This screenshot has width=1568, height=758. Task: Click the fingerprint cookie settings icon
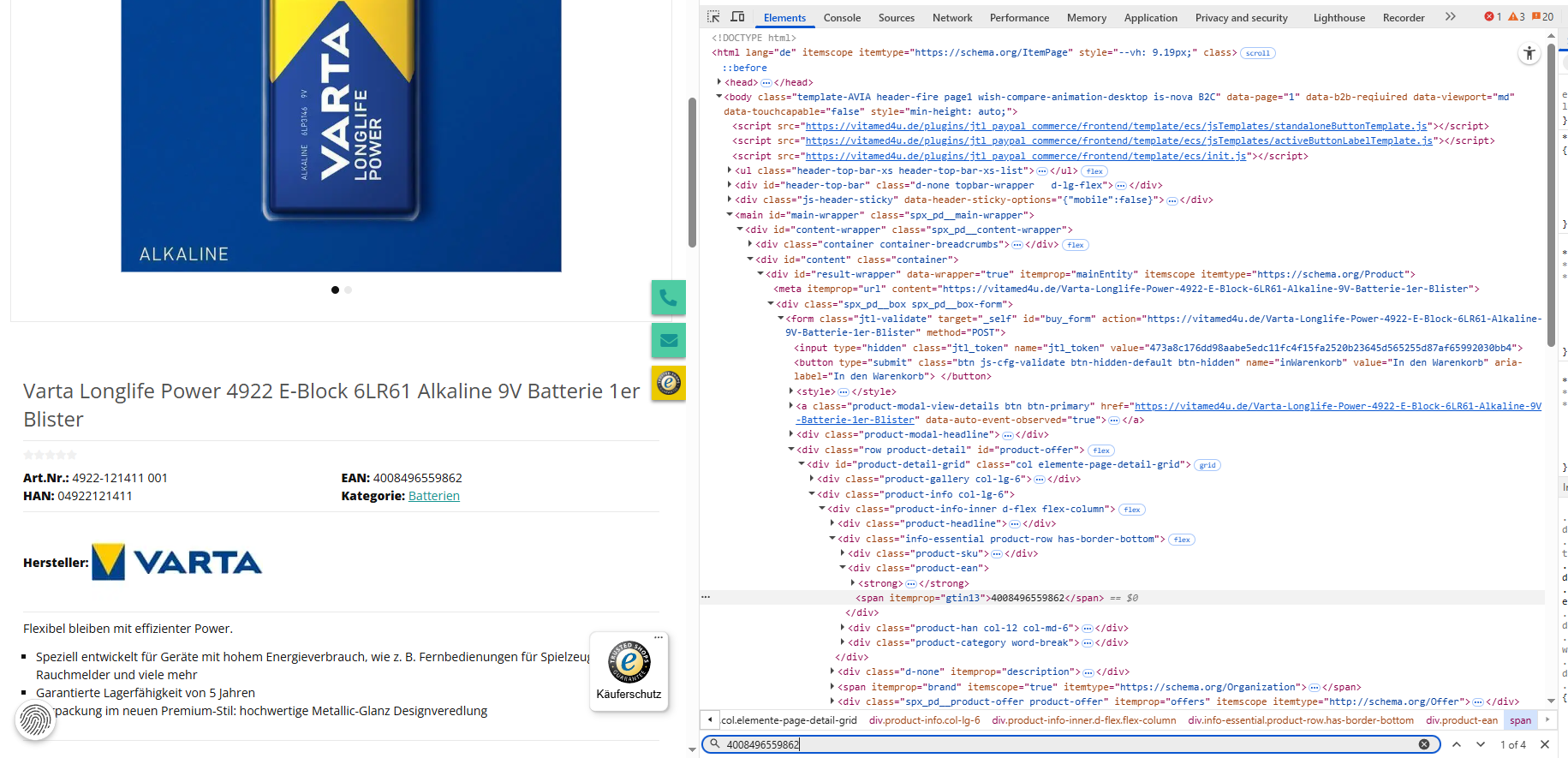tap(35, 720)
